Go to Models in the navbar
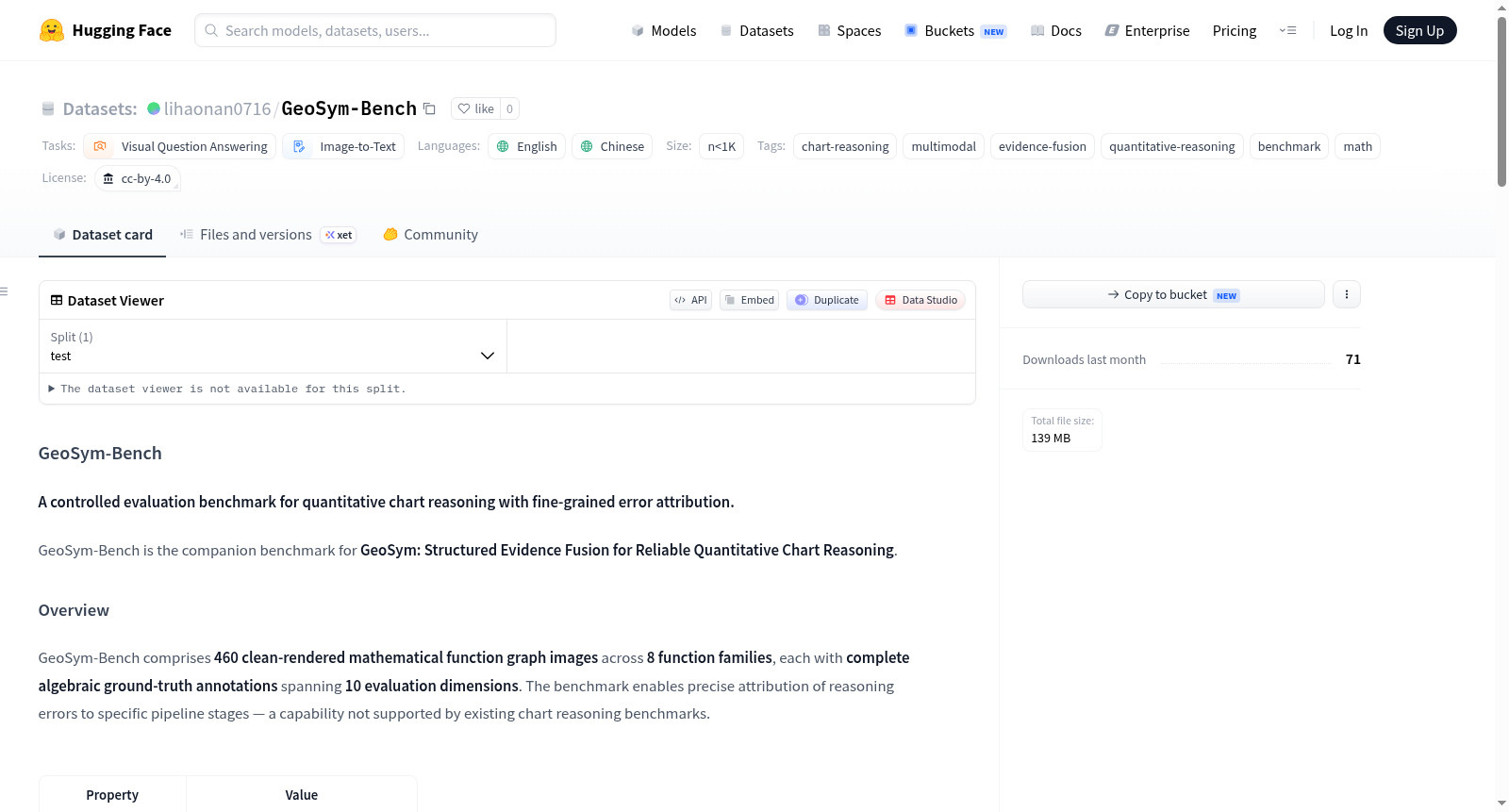 click(664, 31)
